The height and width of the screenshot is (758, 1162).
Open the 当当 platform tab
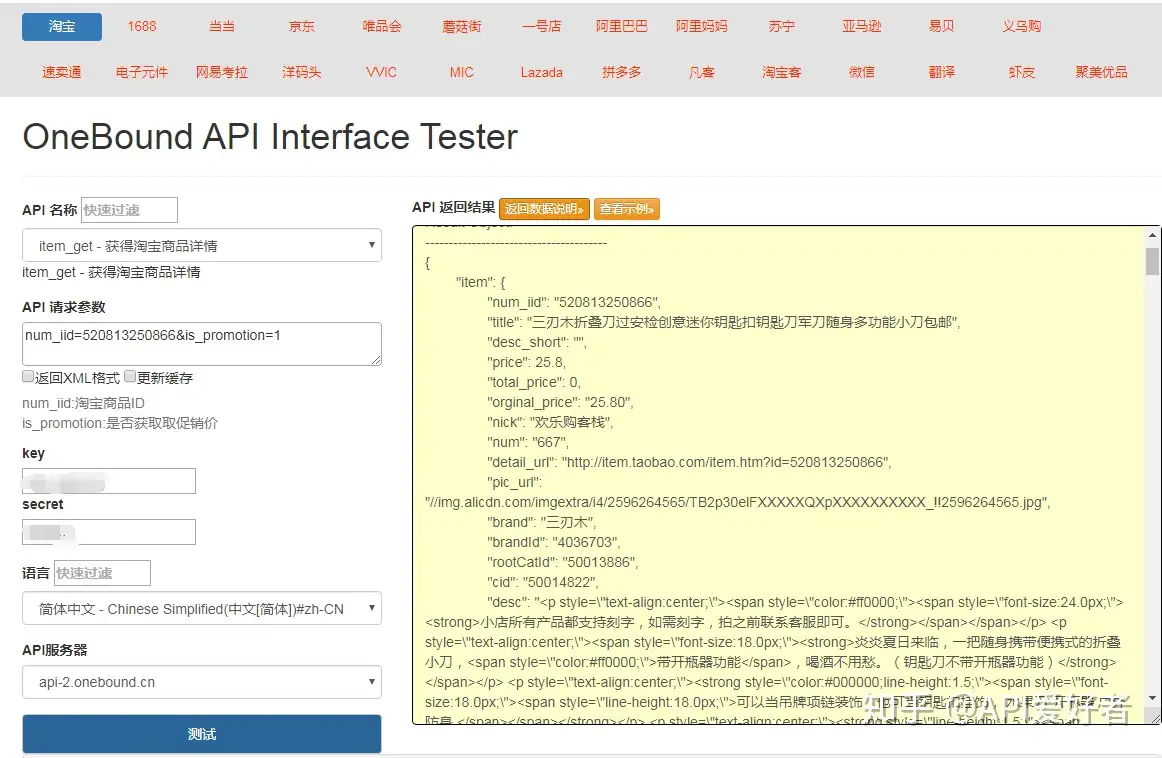(x=222, y=27)
